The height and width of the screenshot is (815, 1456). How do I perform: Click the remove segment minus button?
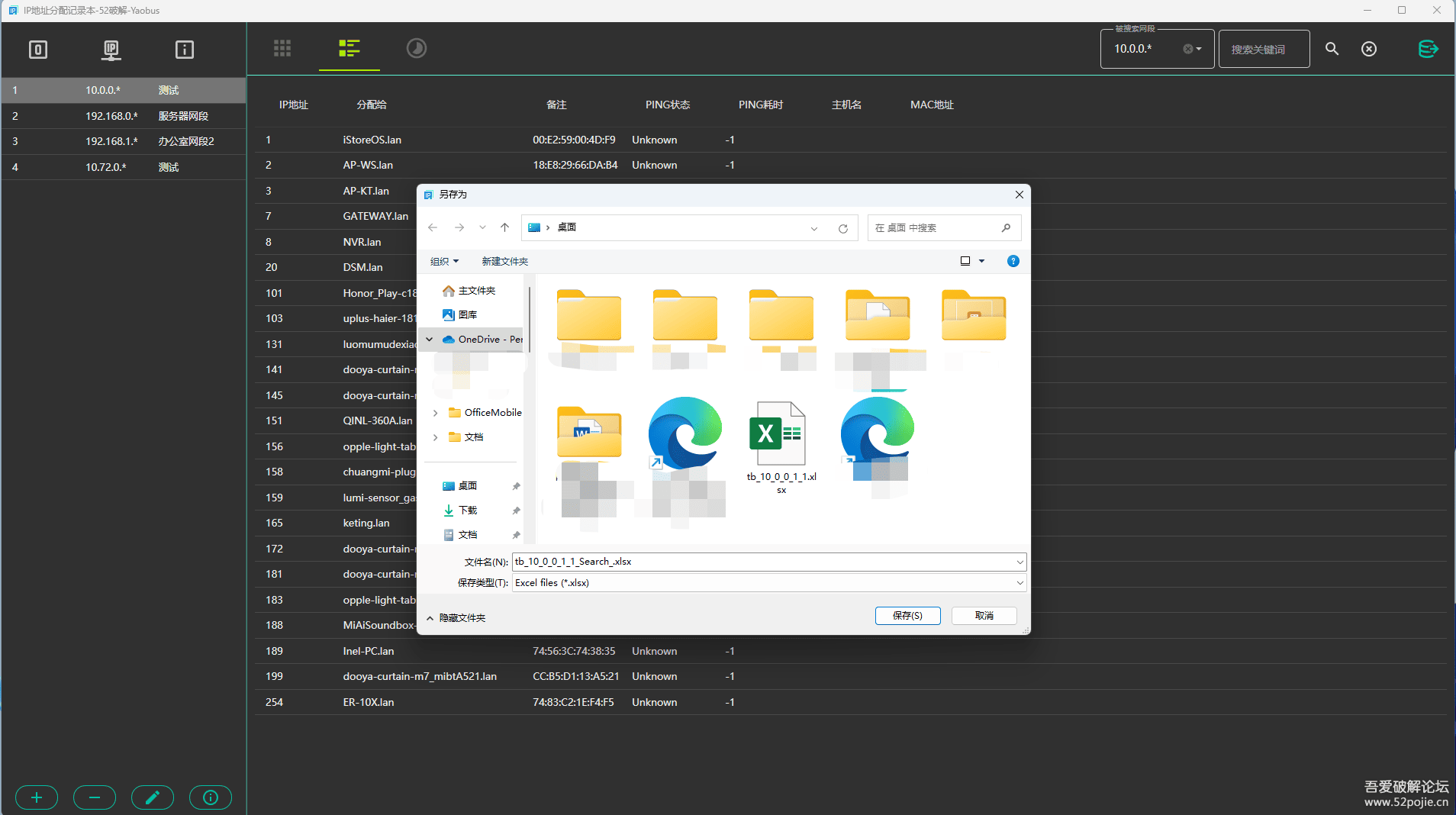click(95, 797)
